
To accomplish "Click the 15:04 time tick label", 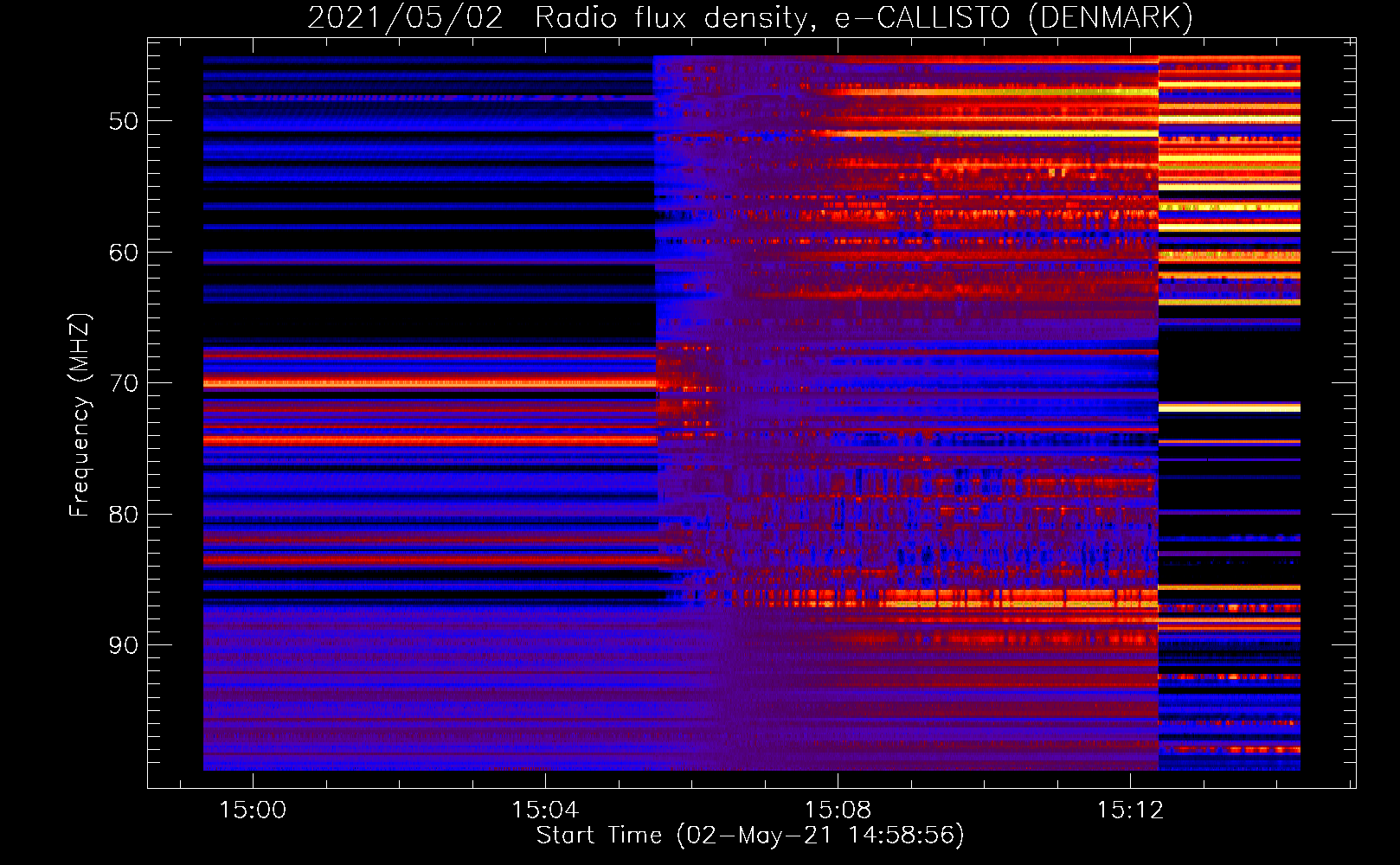I will coord(545,811).
